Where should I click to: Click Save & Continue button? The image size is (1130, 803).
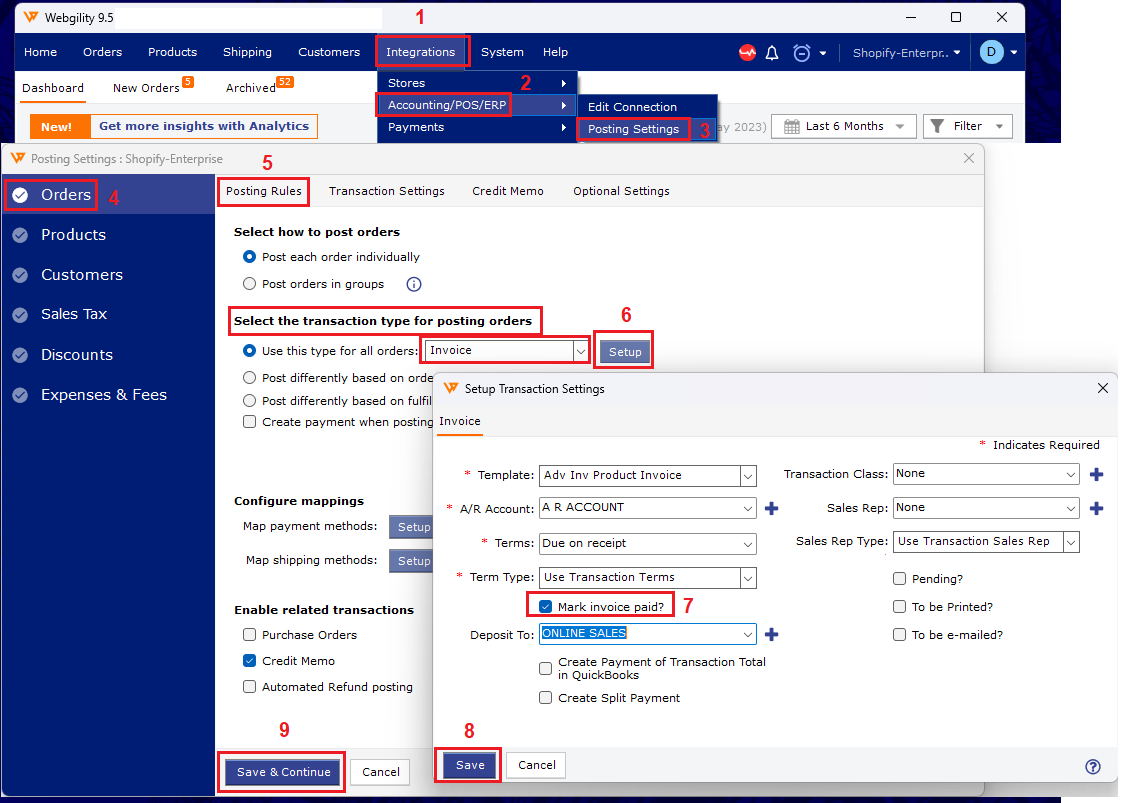[283, 772]
